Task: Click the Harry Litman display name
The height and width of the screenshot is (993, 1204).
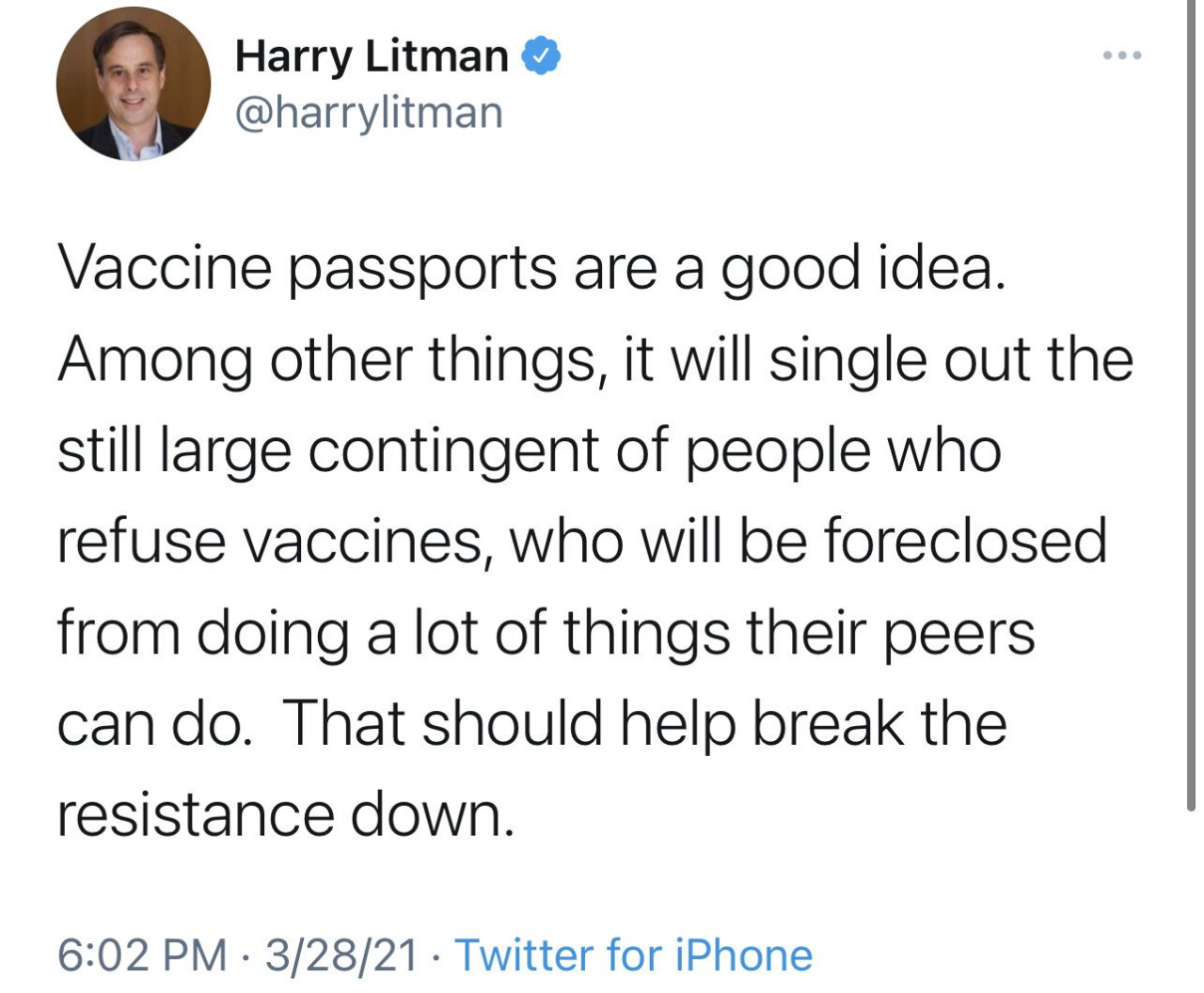Action: [372, 56]
